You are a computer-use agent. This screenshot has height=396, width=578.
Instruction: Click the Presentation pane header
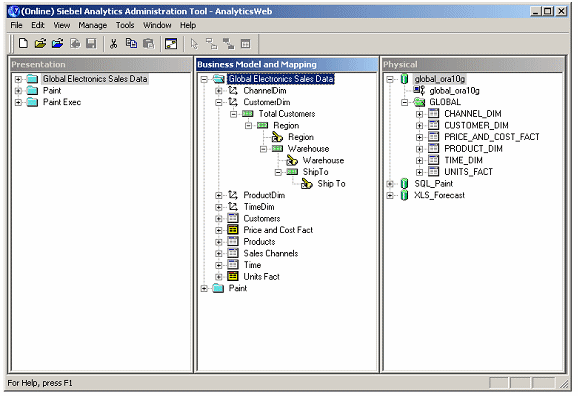click(x=100, y=65)
